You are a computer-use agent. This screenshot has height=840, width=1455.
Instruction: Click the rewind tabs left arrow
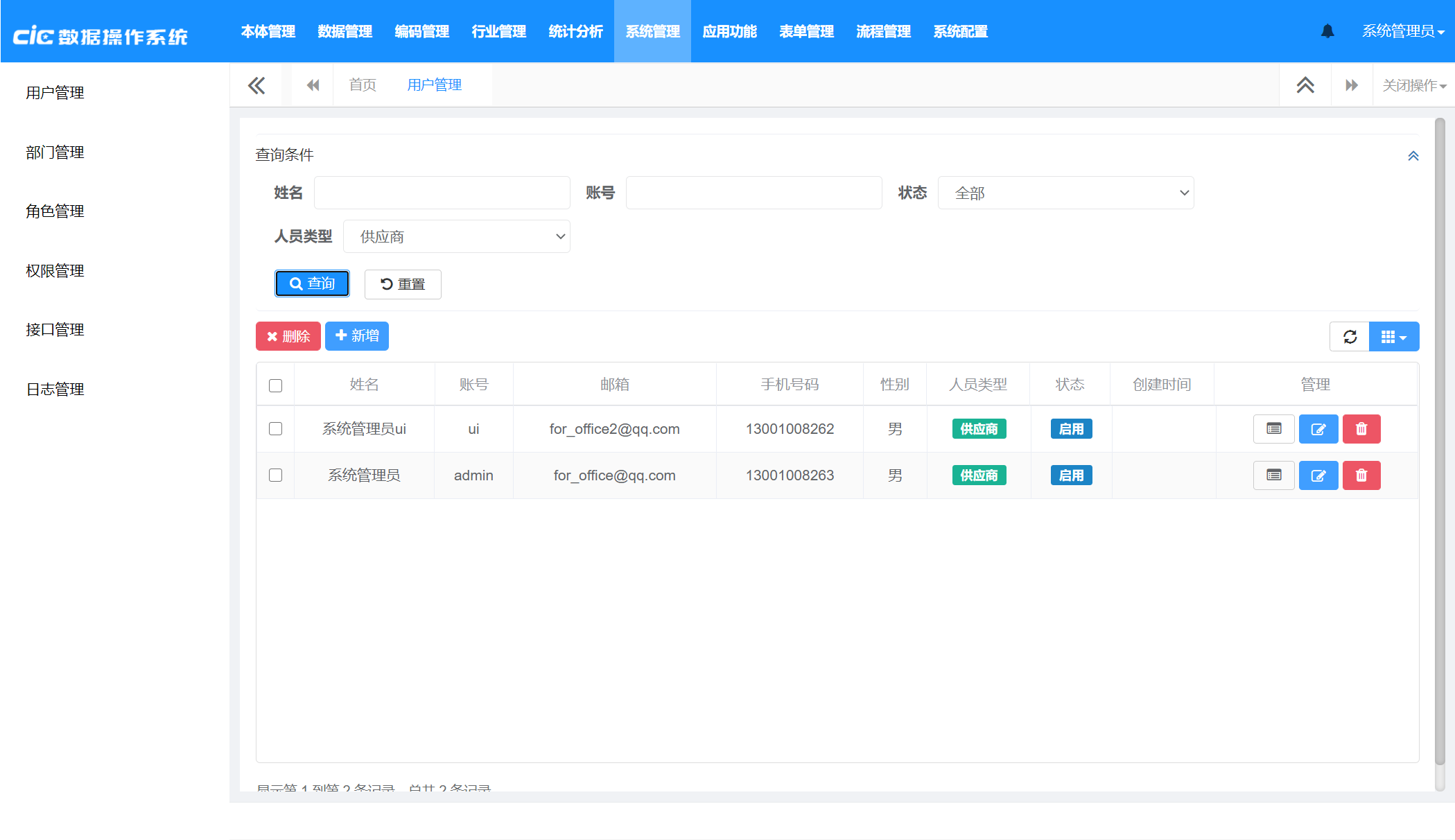[x=313, y=85]
